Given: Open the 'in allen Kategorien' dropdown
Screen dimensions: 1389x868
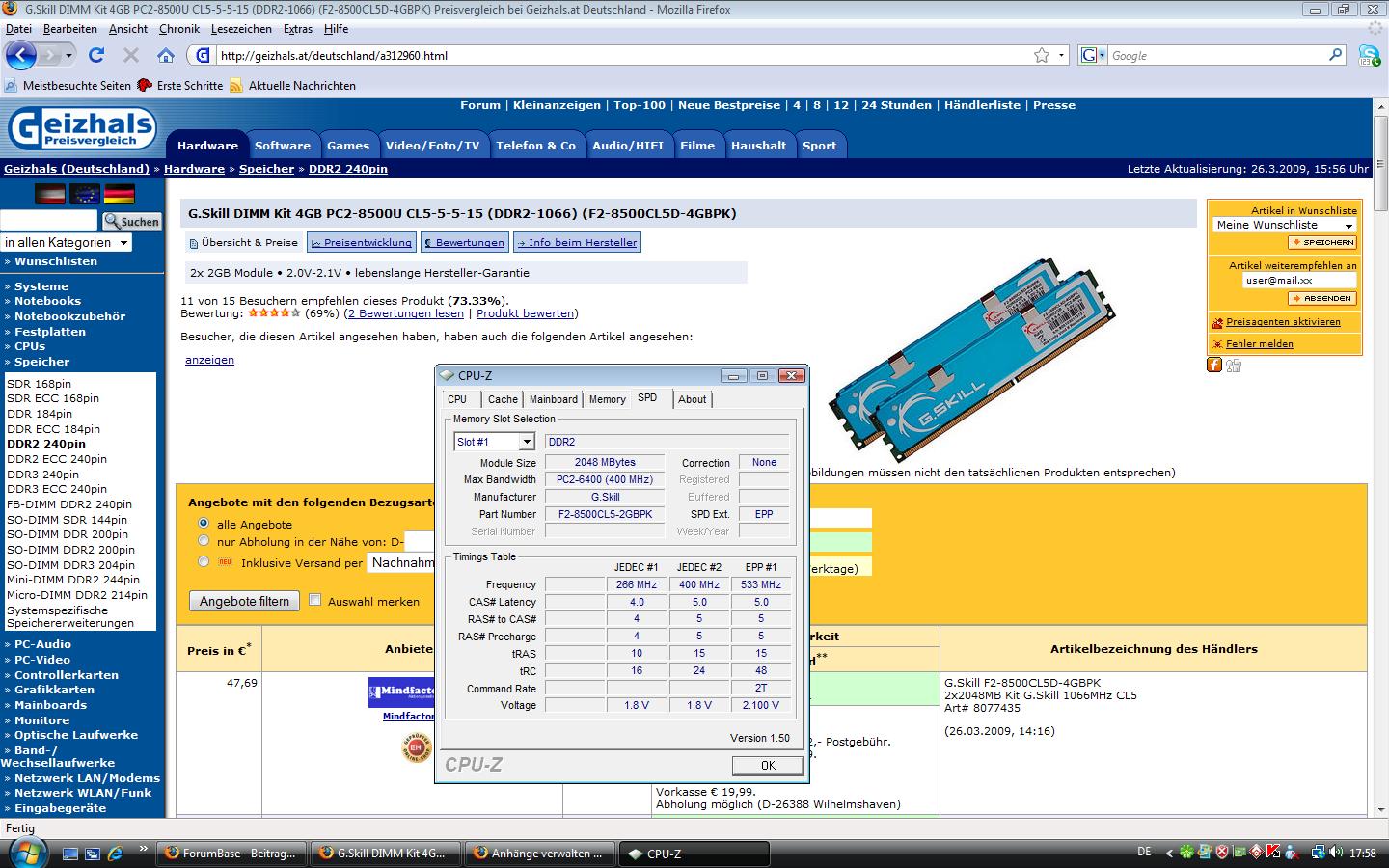Looking at the screenshot, I should (x=67, y=242).
